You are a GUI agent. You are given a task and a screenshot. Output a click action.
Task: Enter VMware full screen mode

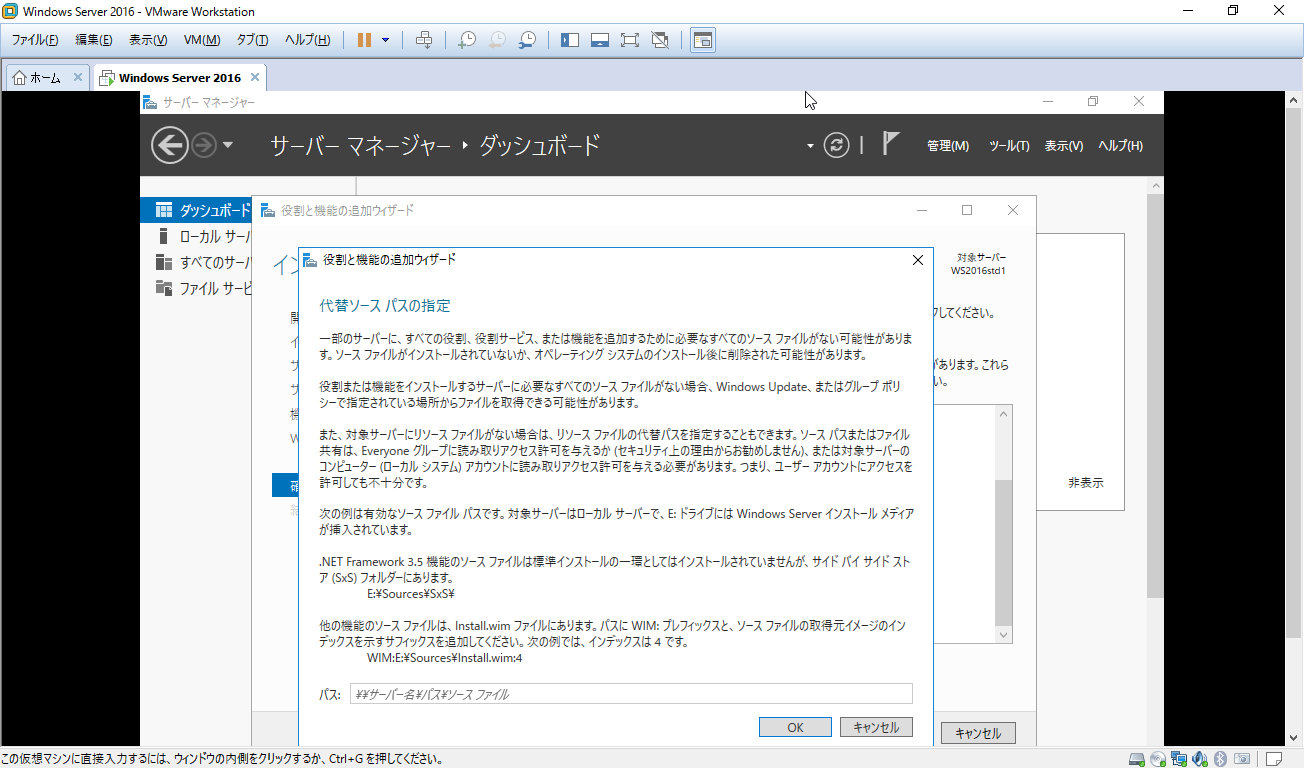[629, 40]
